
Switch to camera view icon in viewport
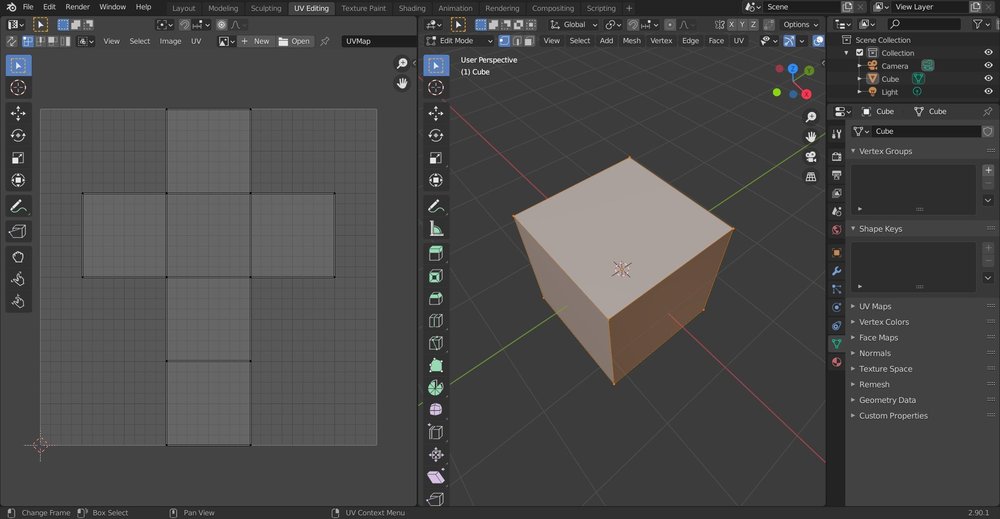coord(811,156)
